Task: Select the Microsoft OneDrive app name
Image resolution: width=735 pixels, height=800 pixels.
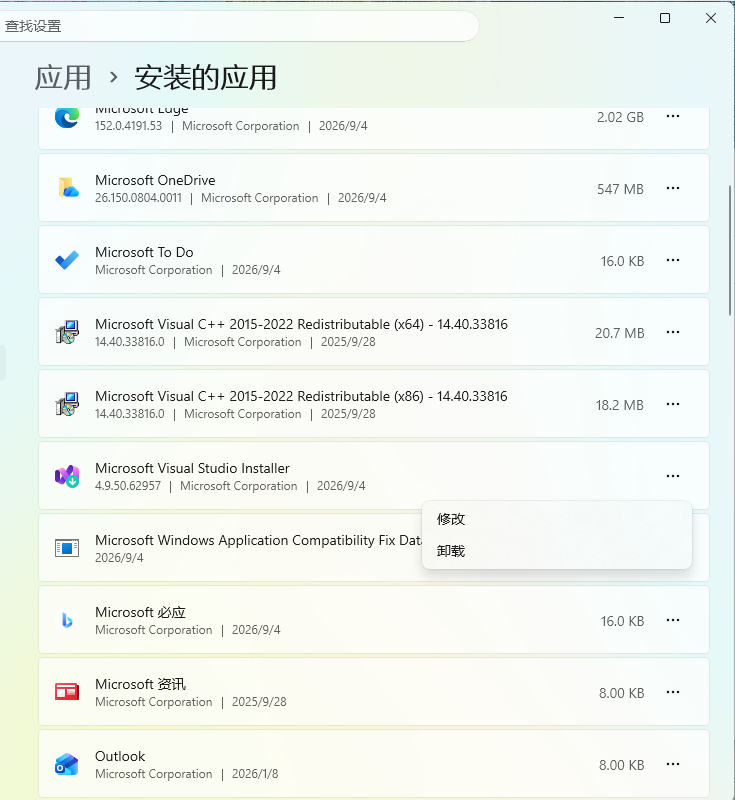Action: pyautogui.click(x=155, y=180)
